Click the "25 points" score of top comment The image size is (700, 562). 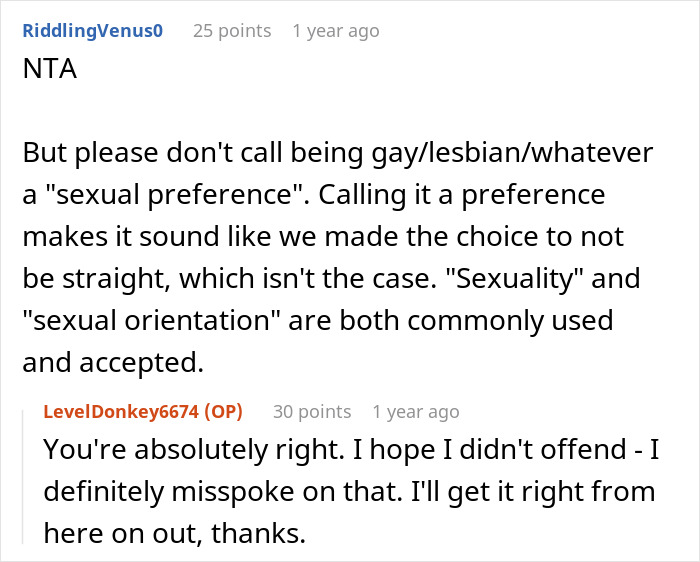[x=231, y=31]
